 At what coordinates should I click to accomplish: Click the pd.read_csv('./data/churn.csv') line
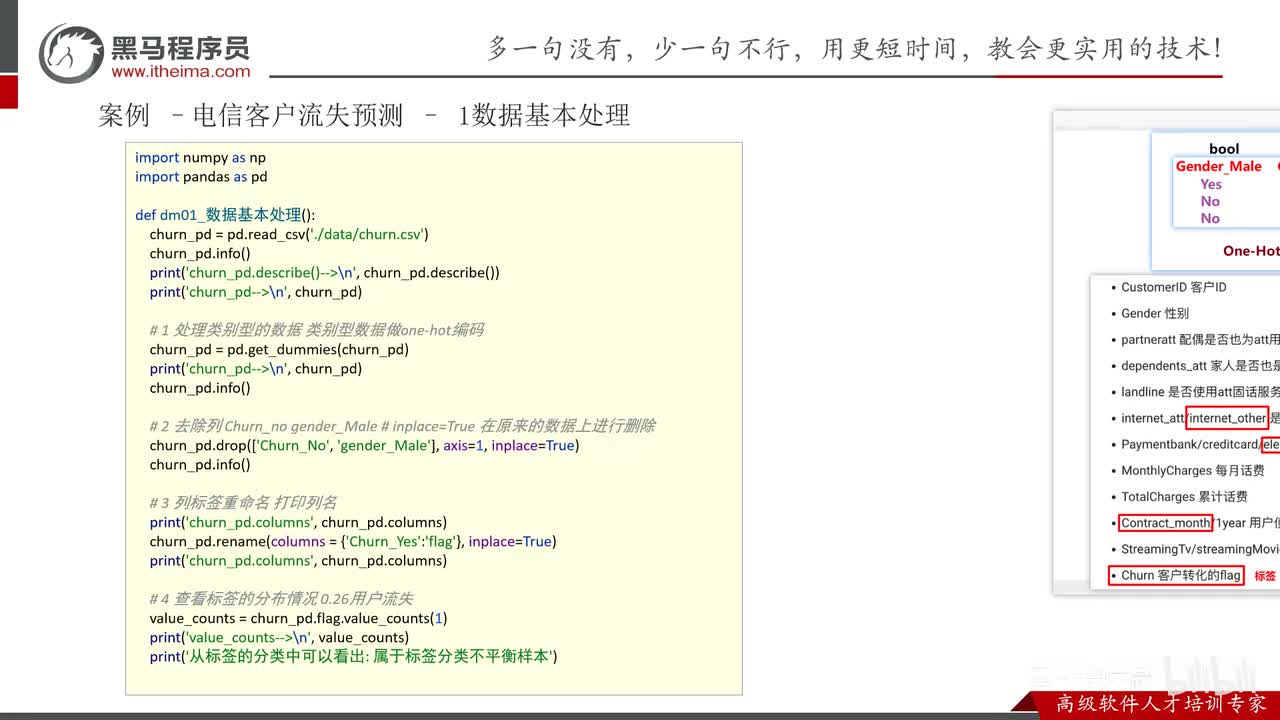point(289,234)
